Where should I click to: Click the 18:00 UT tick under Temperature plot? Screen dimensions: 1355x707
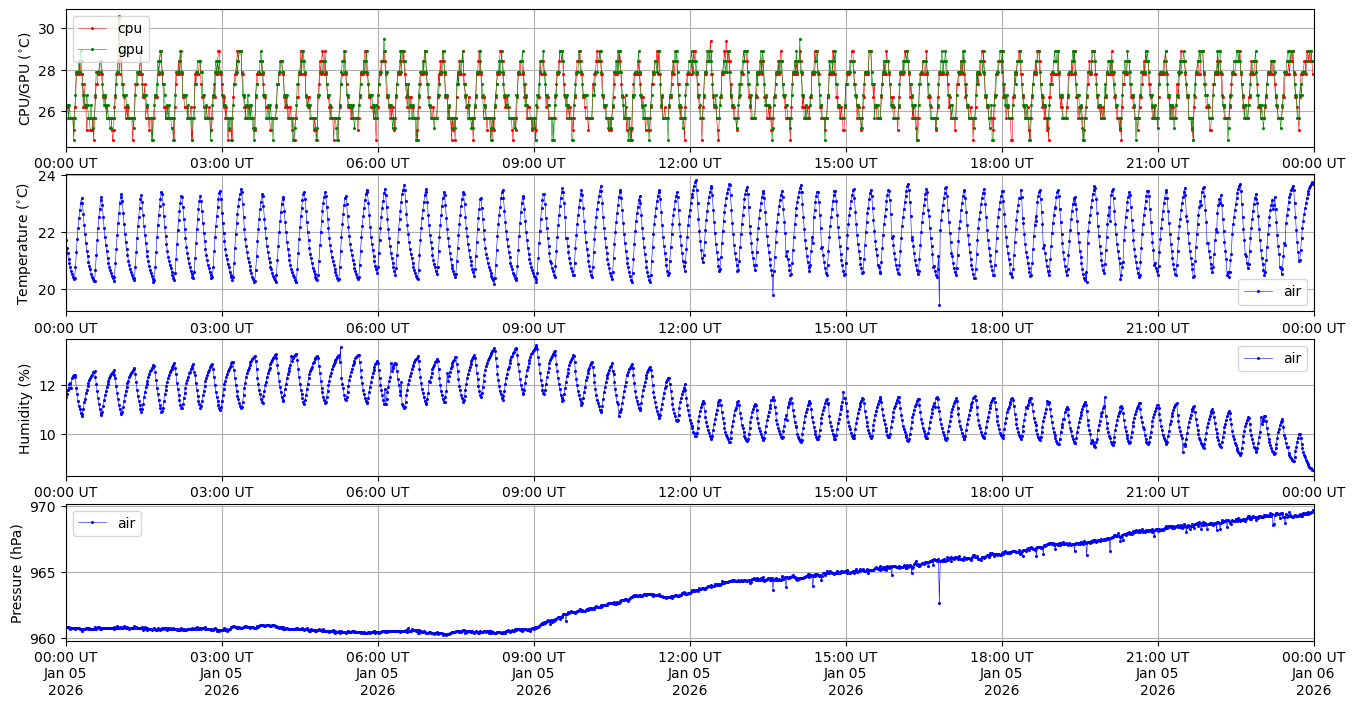click(x=1002, y=327)
